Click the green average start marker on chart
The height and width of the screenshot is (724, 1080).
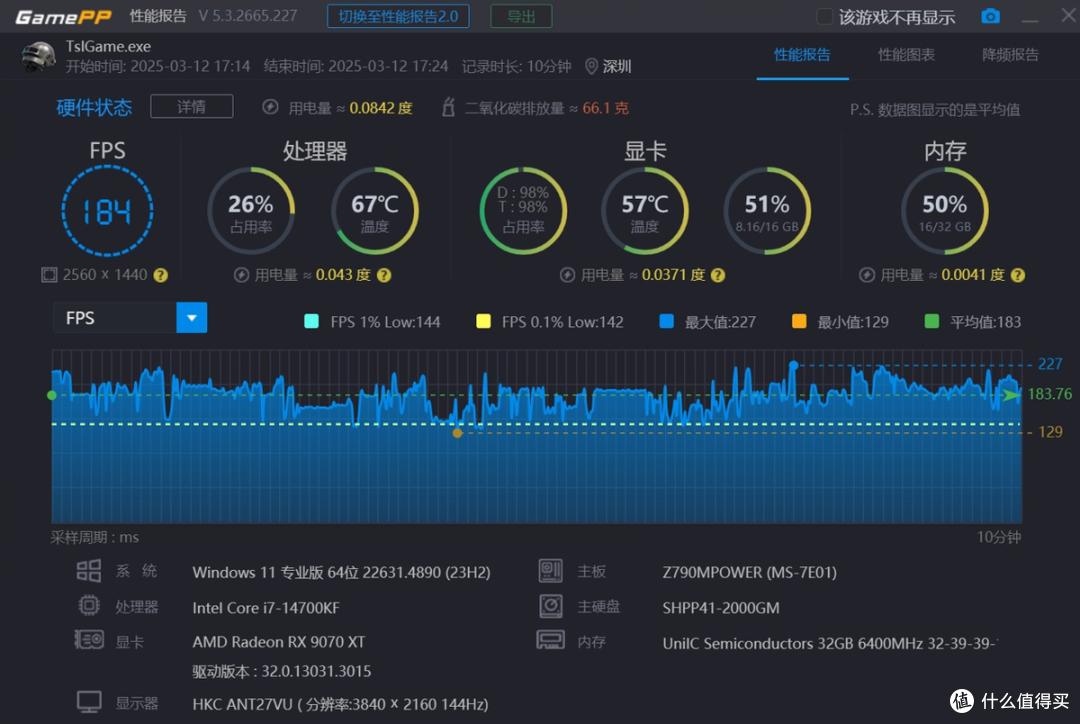pyautogui.click(x=52, y=395)
